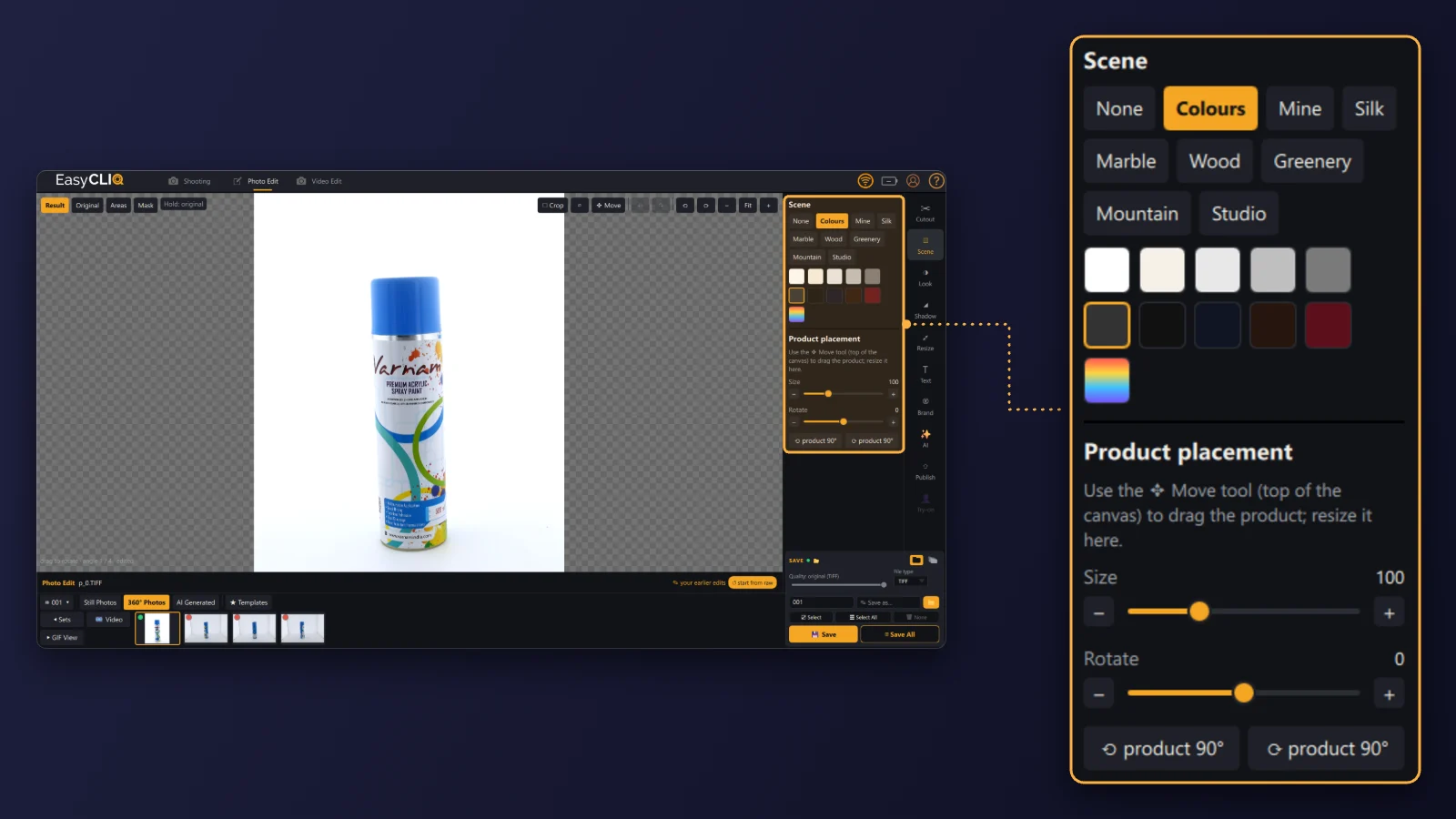Activate the Crop tool above the canvas

[x=552, y=206]
